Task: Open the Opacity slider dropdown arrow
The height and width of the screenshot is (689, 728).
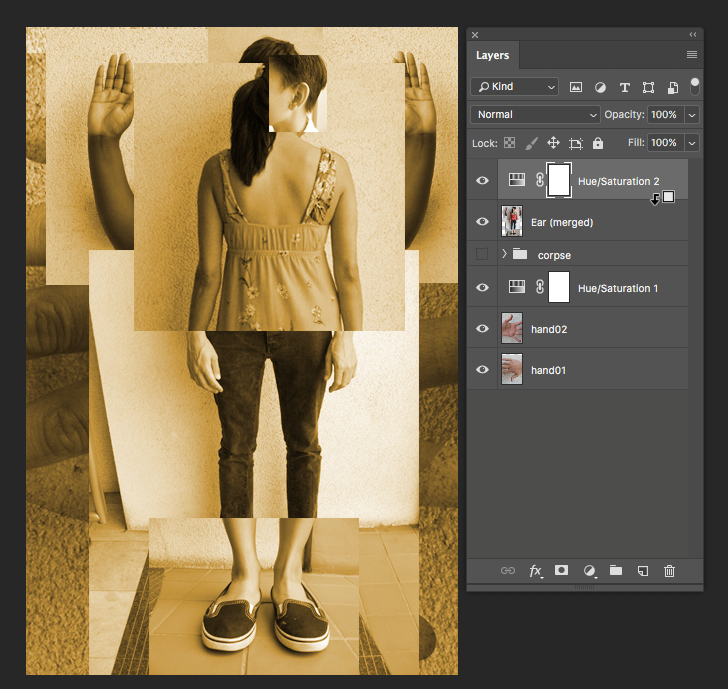Action: point(692,115)
